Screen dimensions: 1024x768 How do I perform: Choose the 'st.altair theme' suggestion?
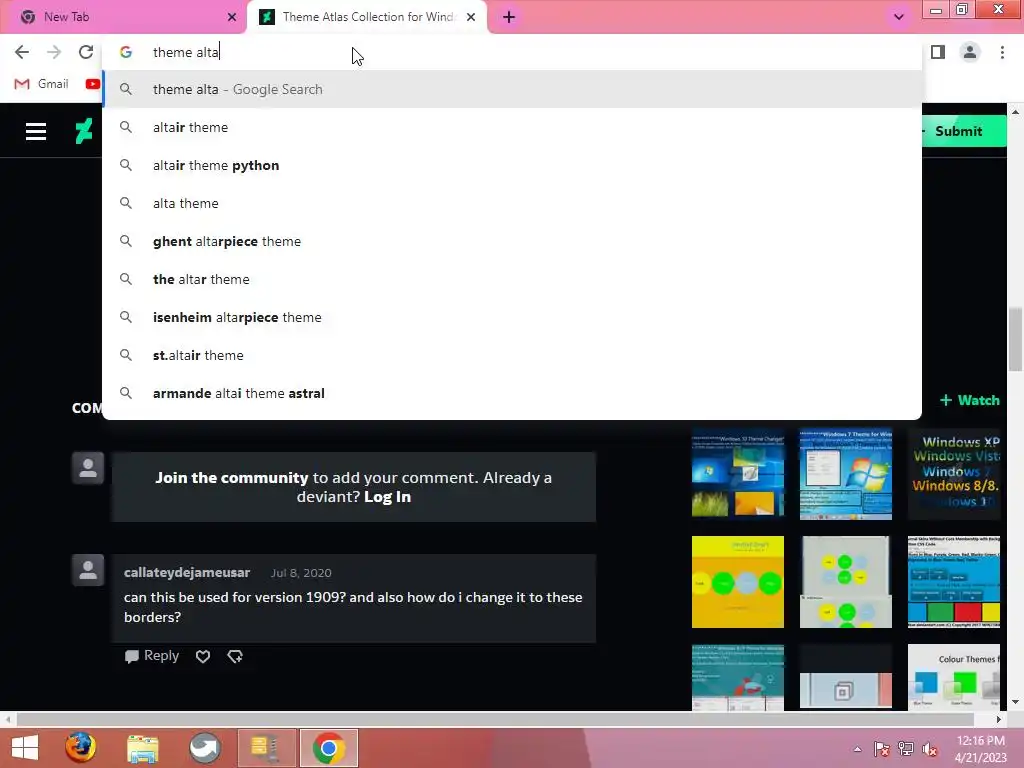(512, 355)
